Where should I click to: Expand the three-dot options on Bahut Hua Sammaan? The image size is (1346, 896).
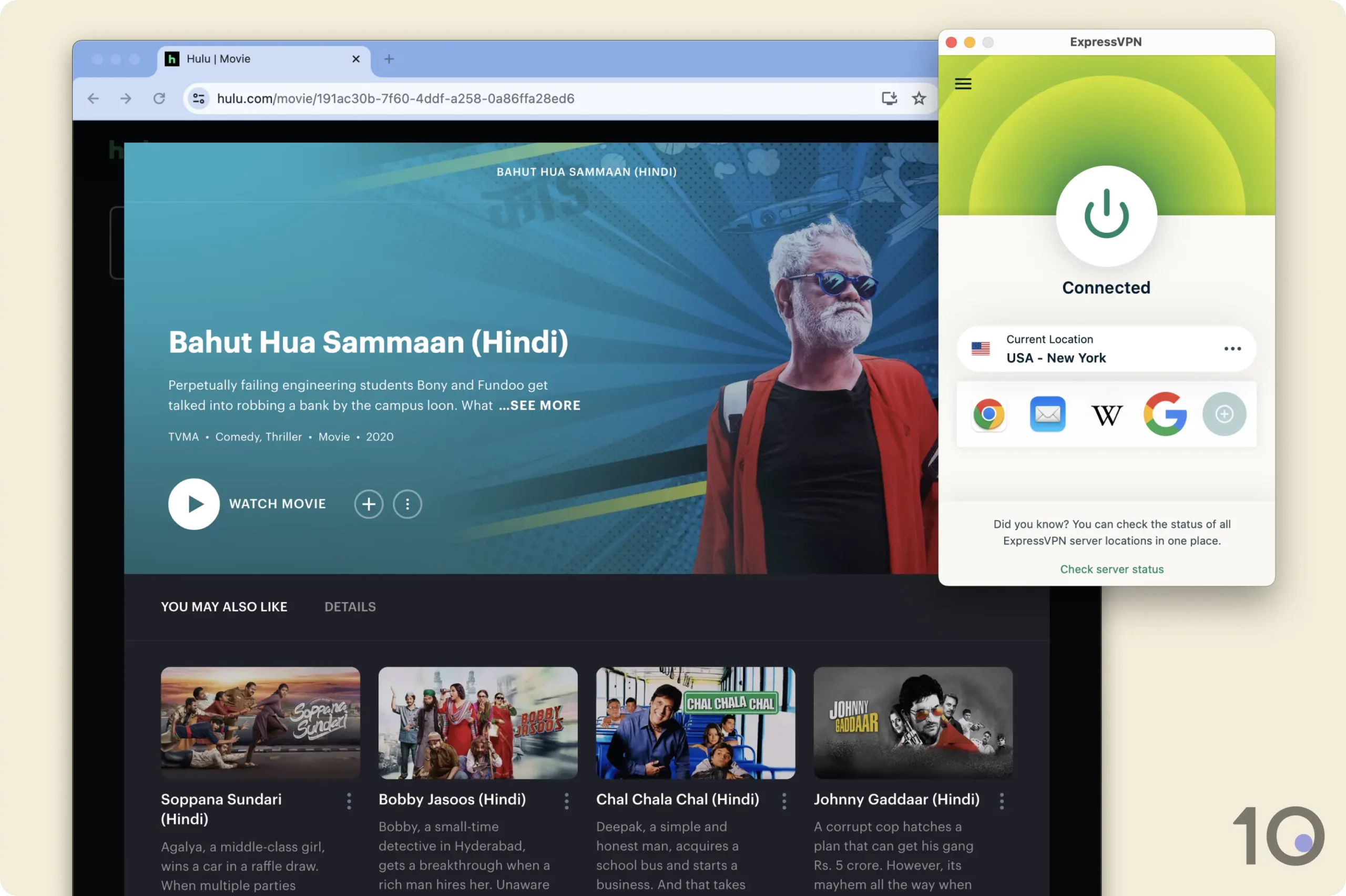point(407,503)
